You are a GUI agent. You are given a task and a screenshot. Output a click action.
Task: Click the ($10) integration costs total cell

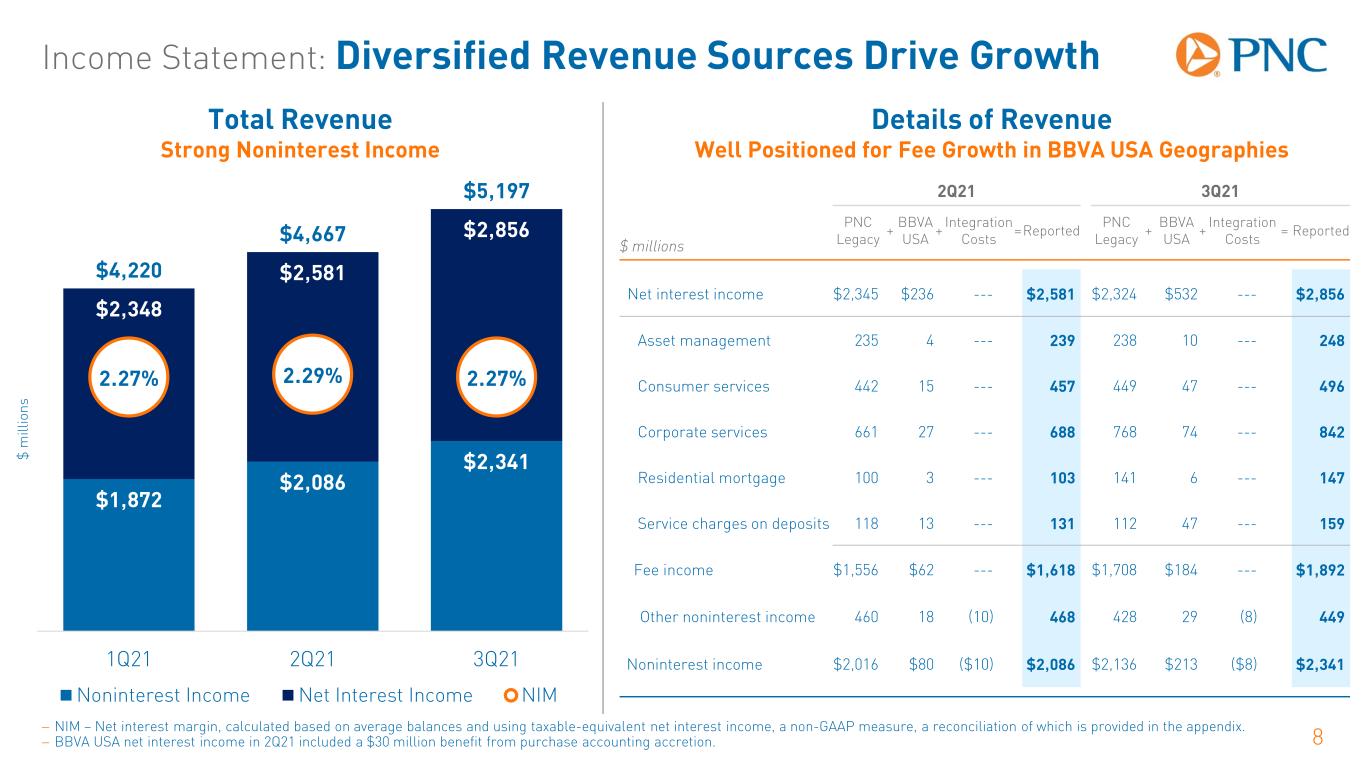976,664
